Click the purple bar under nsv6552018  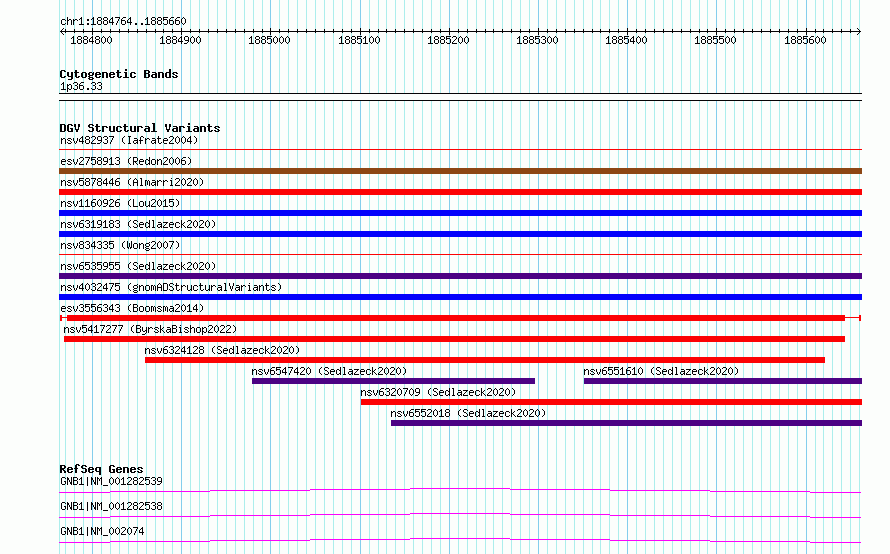627,423
